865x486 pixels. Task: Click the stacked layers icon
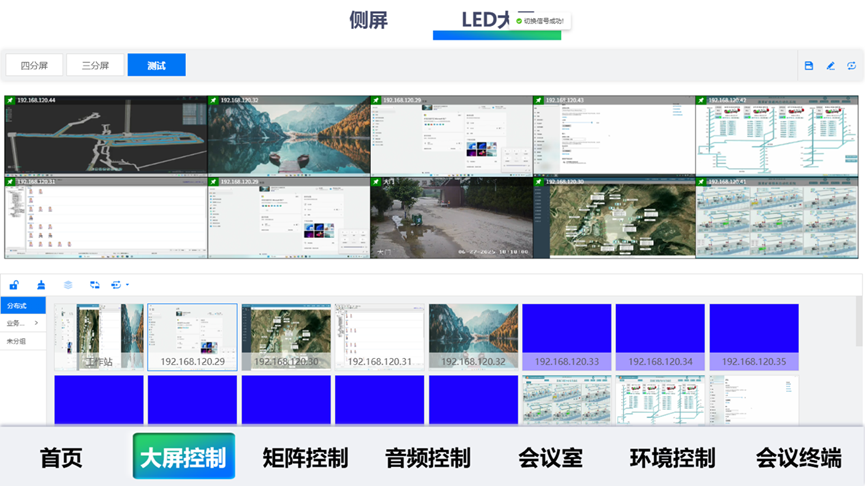click(68, 285)
